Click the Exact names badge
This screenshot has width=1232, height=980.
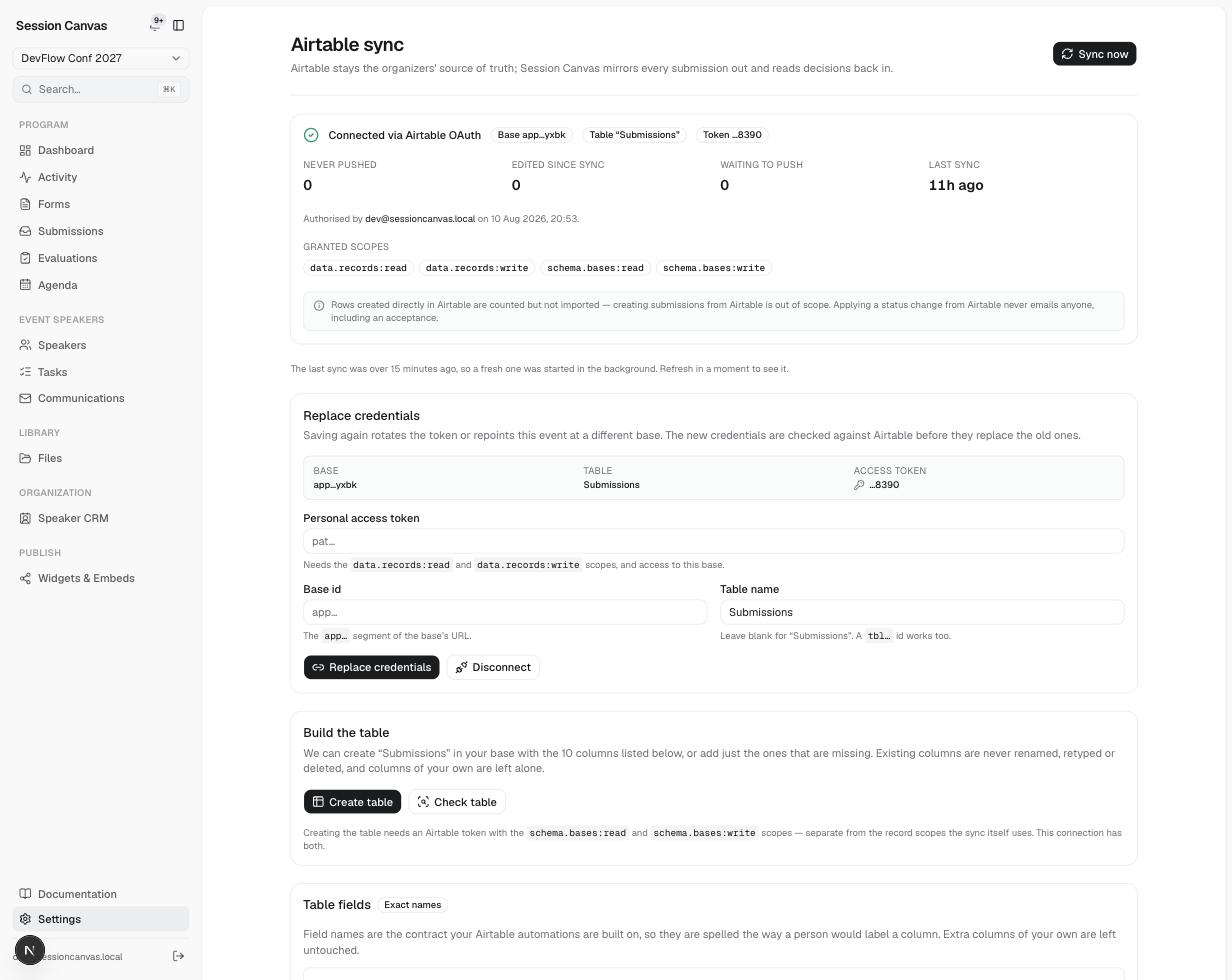(412, 905)
